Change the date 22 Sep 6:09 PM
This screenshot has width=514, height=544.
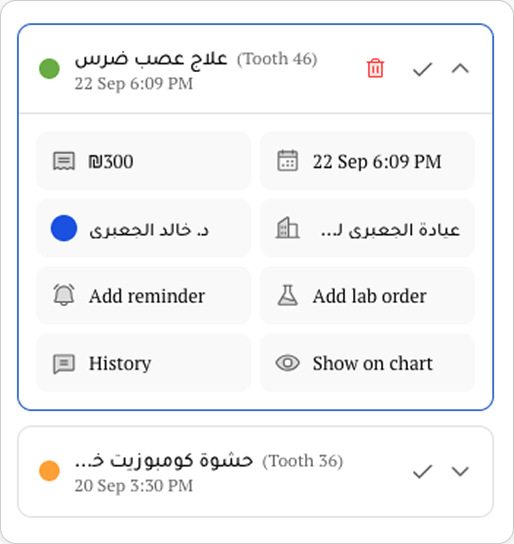coord(367,161)
